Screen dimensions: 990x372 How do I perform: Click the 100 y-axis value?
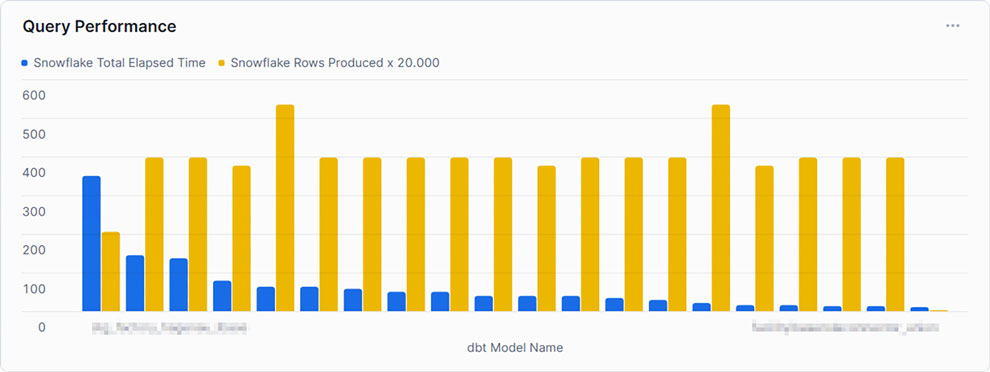coord(35,289)
